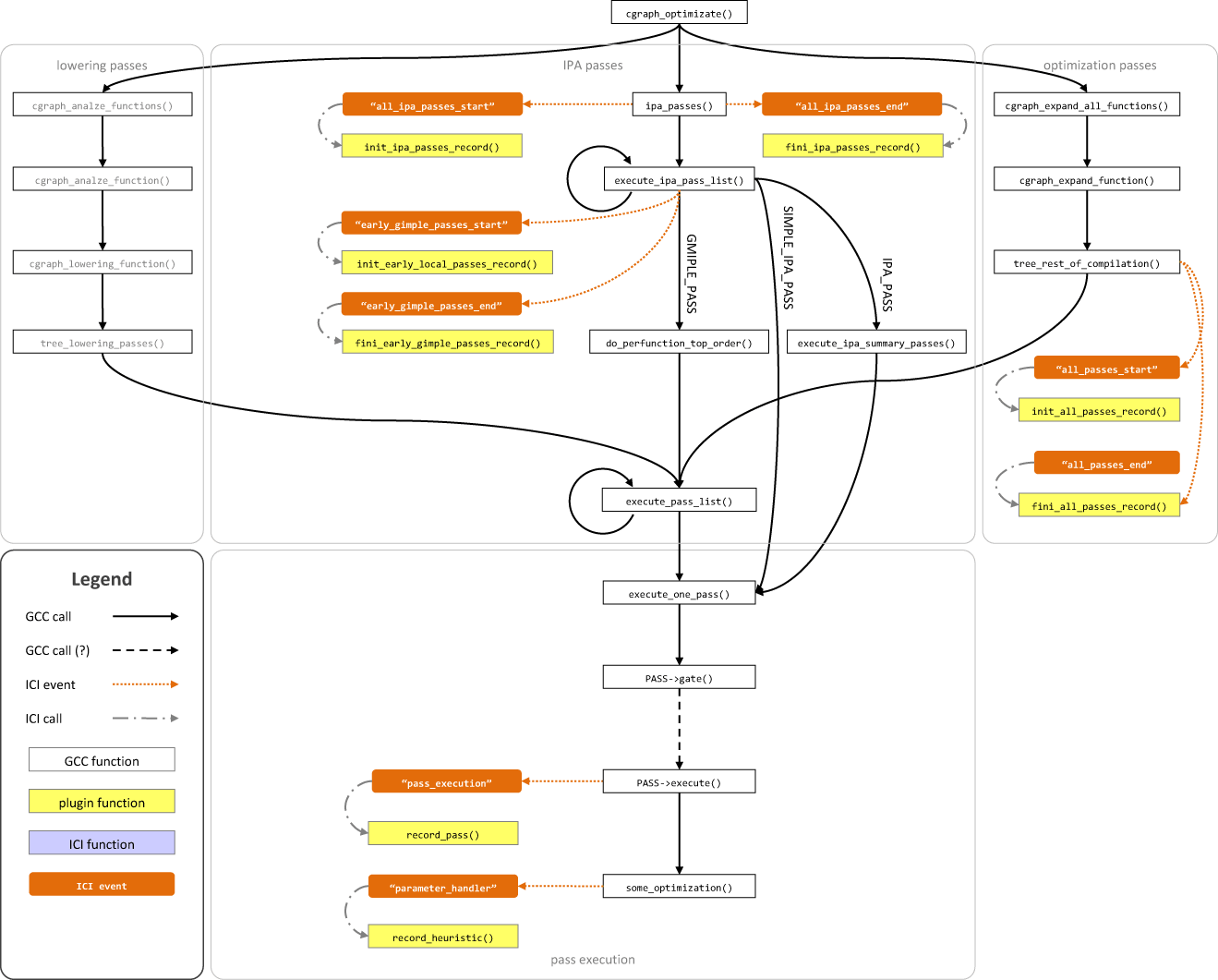Click the lavender ICI function legend swatch
Screen dimensions: 1218x980
pyautogui.click(x=102, y=843)
